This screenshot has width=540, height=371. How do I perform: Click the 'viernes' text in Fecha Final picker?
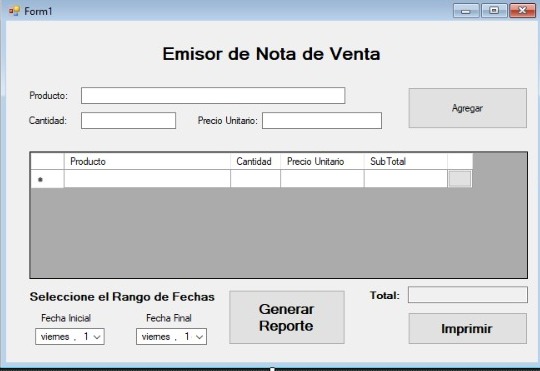click(x=156, y=337)
